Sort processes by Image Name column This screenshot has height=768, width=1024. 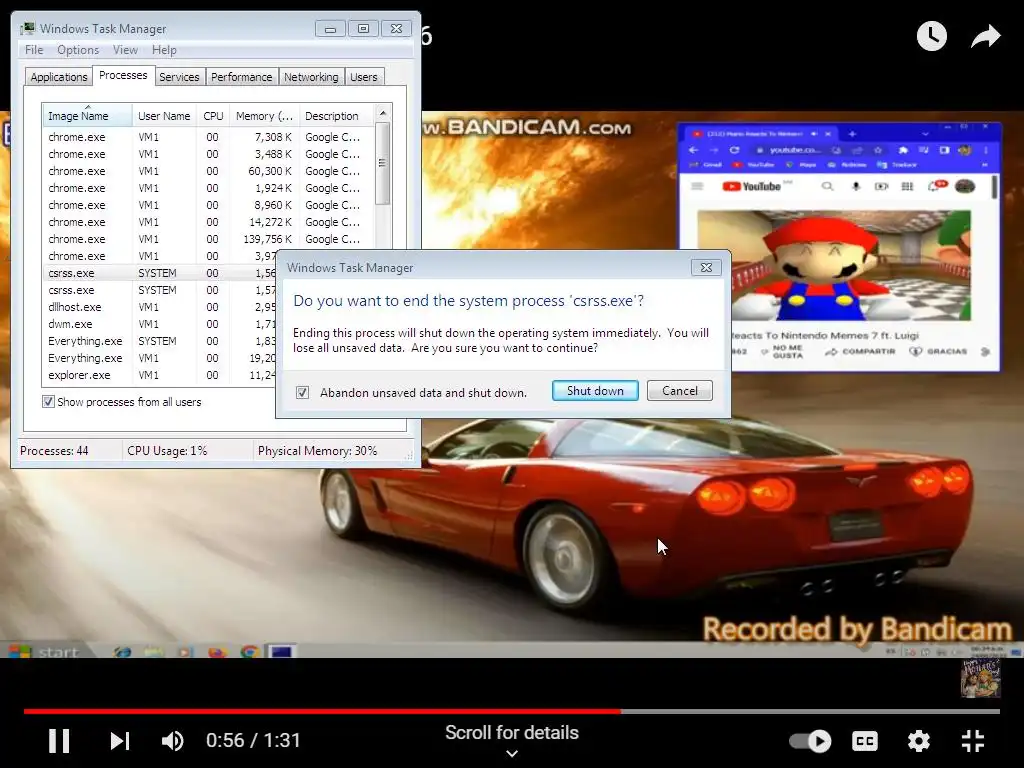[87, 116]
